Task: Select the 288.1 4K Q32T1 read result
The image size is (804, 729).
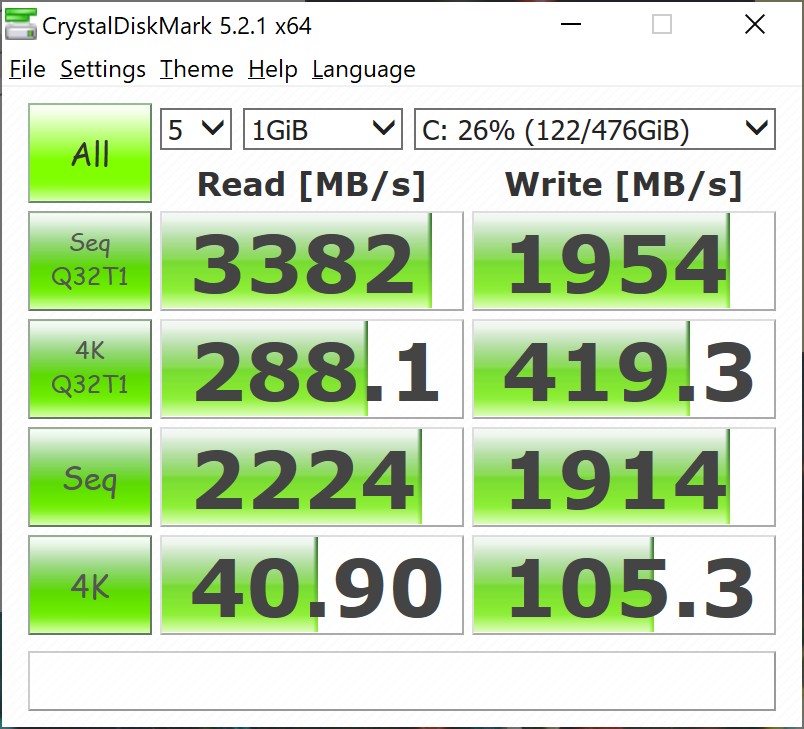Action: (312, 369)
